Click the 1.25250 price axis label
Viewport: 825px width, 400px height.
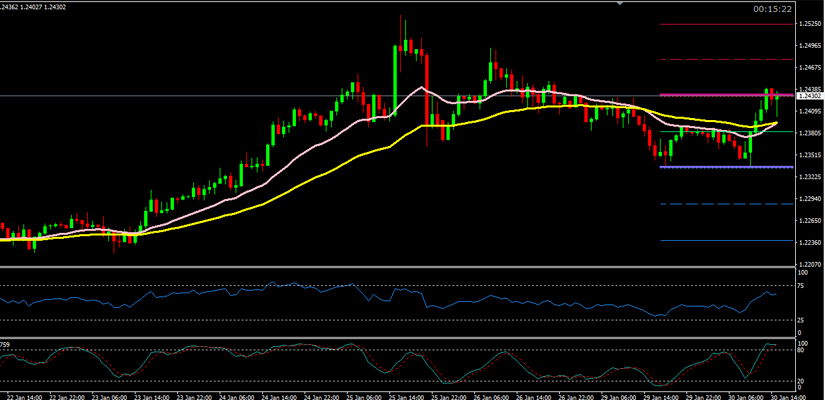(x=809, y=24)
